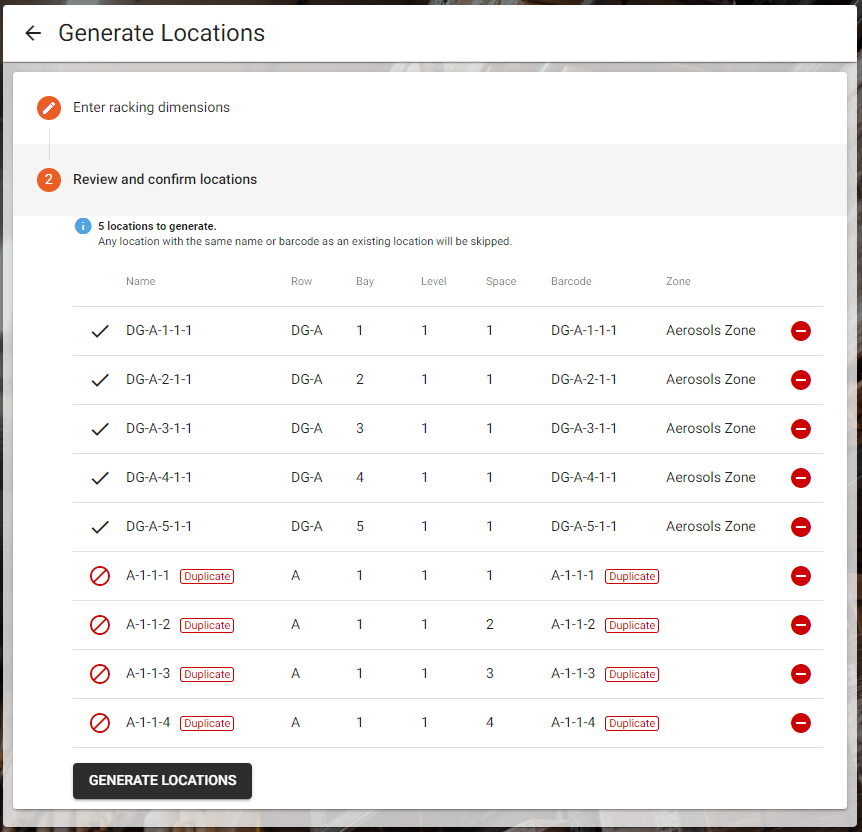Click the checkmark for DG-A-4-1-1
The width and height of the screenshot is (862, 832).
[x=100, y=478]
